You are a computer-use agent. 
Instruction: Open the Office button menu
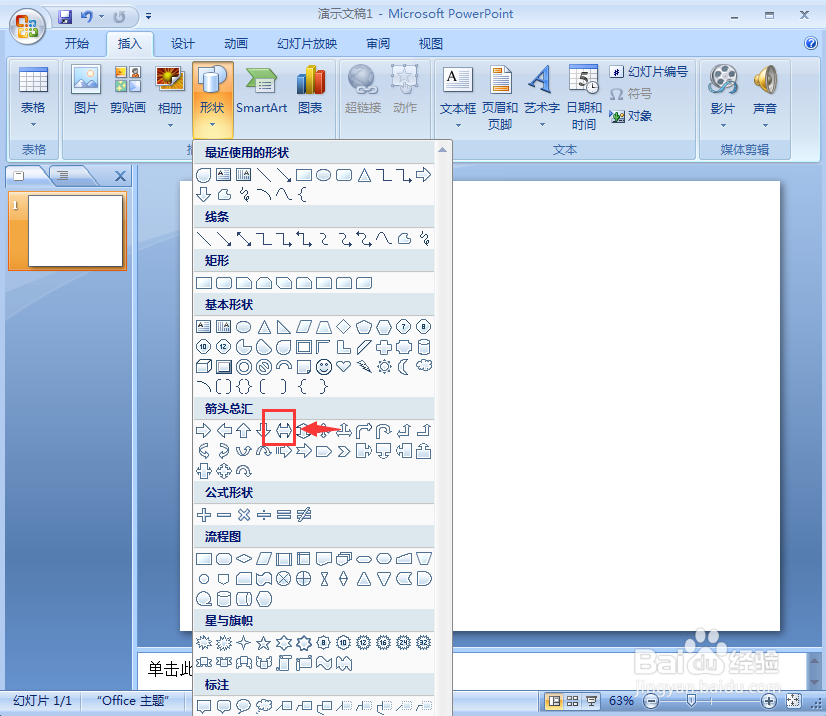[x=27, y=25]
